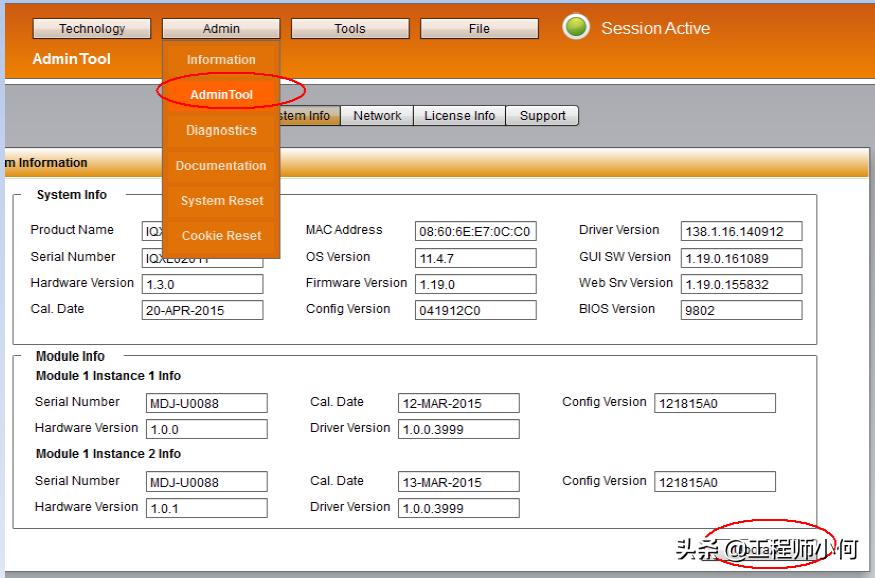The width and height of the screenshot is (875, 578).
Task: Click Firmware Version field 1.19.0
Action: [x=475, y=285]
